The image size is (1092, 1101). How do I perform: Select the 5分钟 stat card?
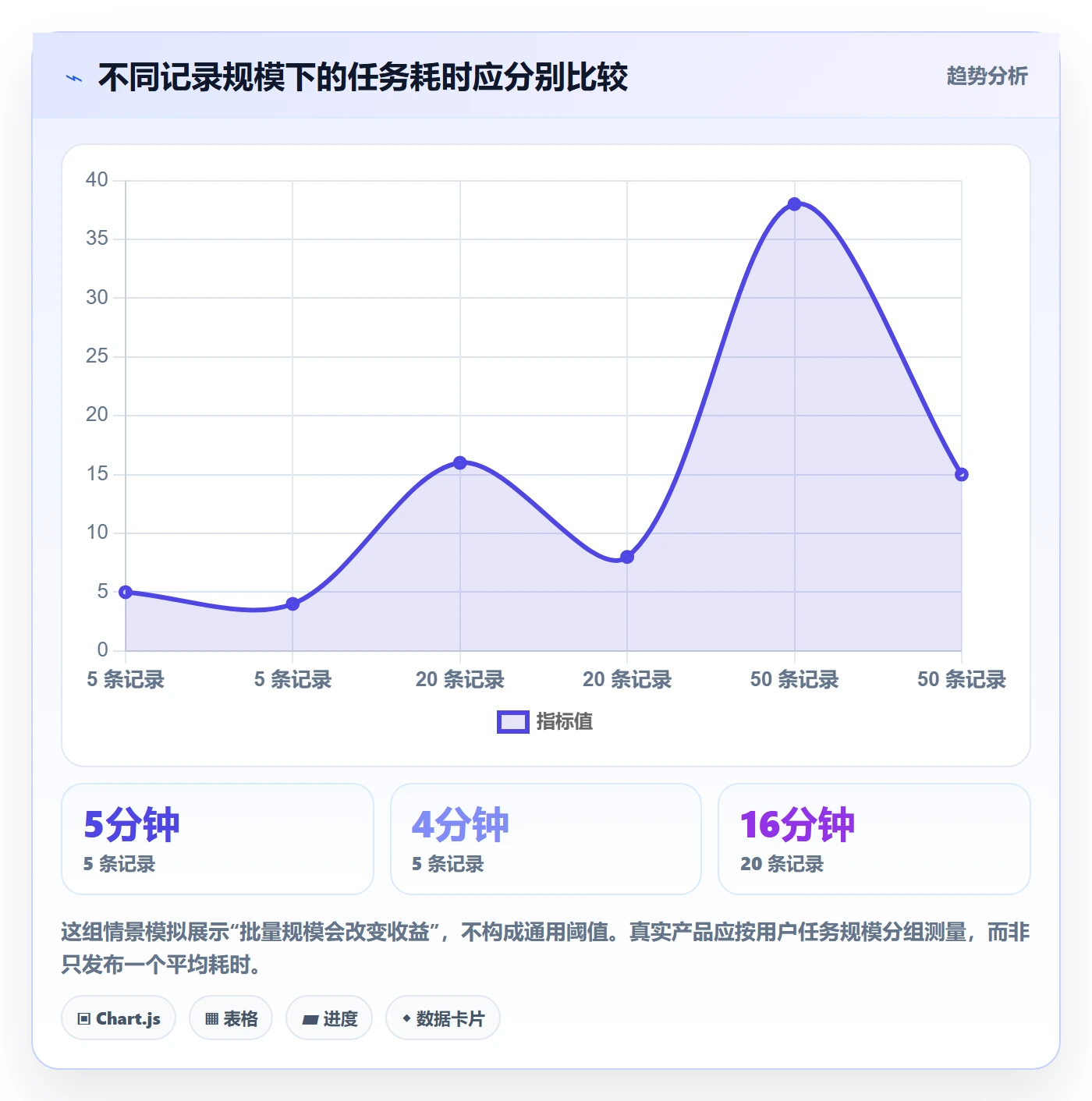218,839
